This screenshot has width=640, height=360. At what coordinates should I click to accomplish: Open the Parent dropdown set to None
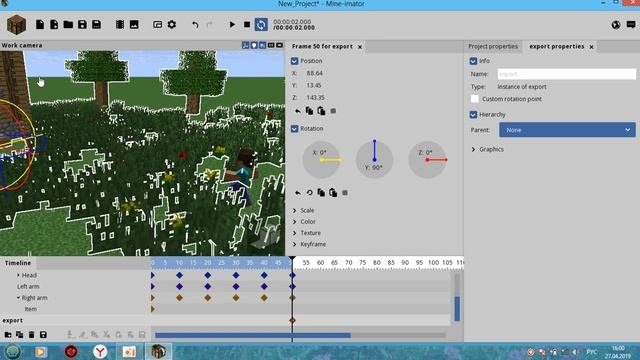coord(567,130)
